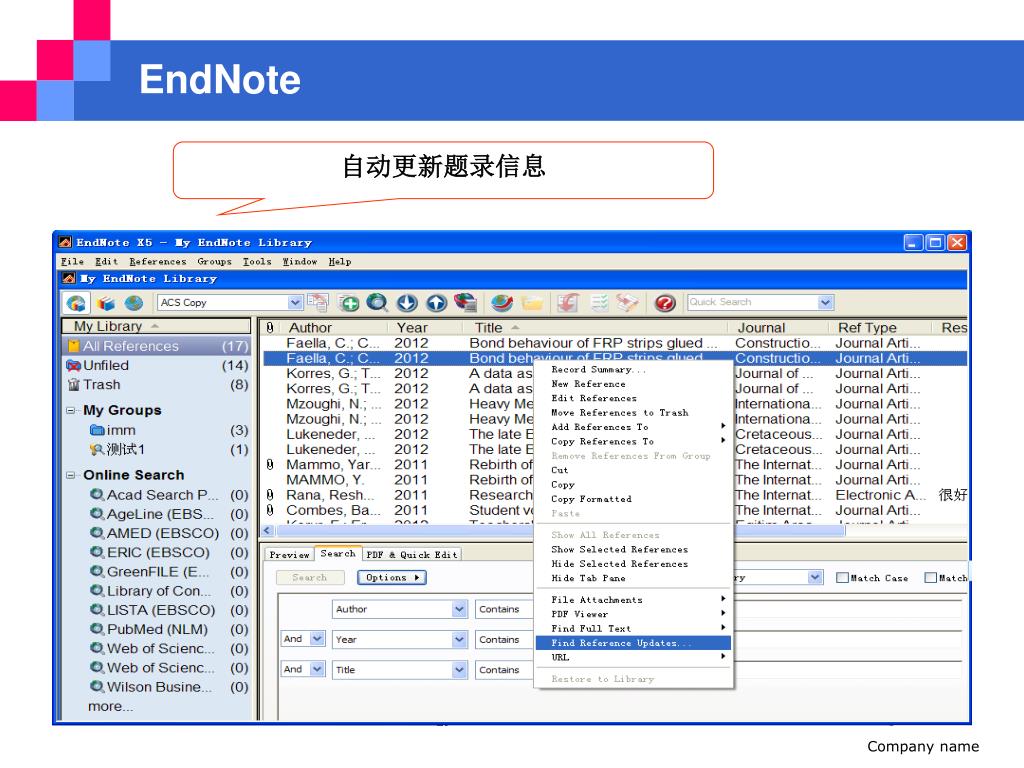This screenshot has height=768, width=1024.
Task: Open Online Search magnifier icon in toolbar
Action: point(377,302)
